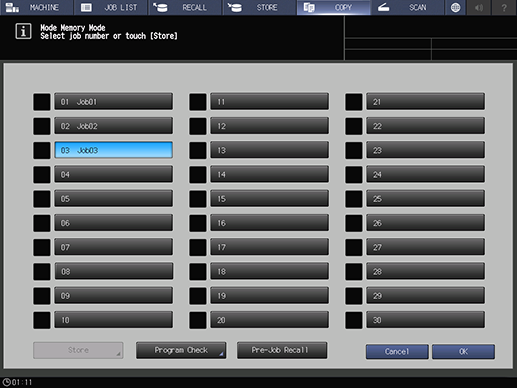This screenshot has height=388, width=517.
Task: Click the black box beside slot 04
Action: tap(42, 175)
